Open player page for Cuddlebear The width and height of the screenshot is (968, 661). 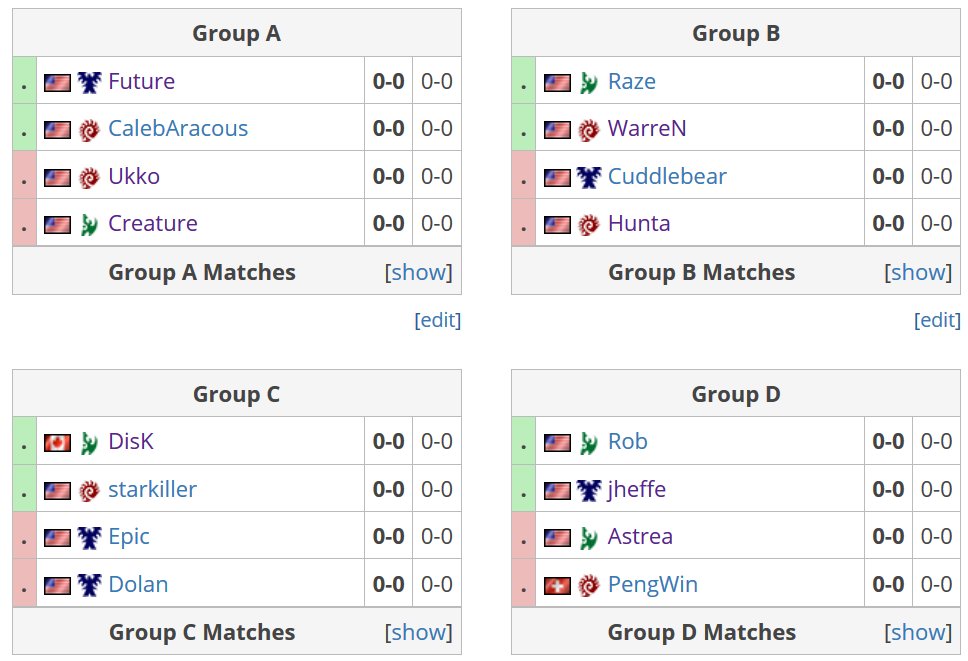point(667,177)
